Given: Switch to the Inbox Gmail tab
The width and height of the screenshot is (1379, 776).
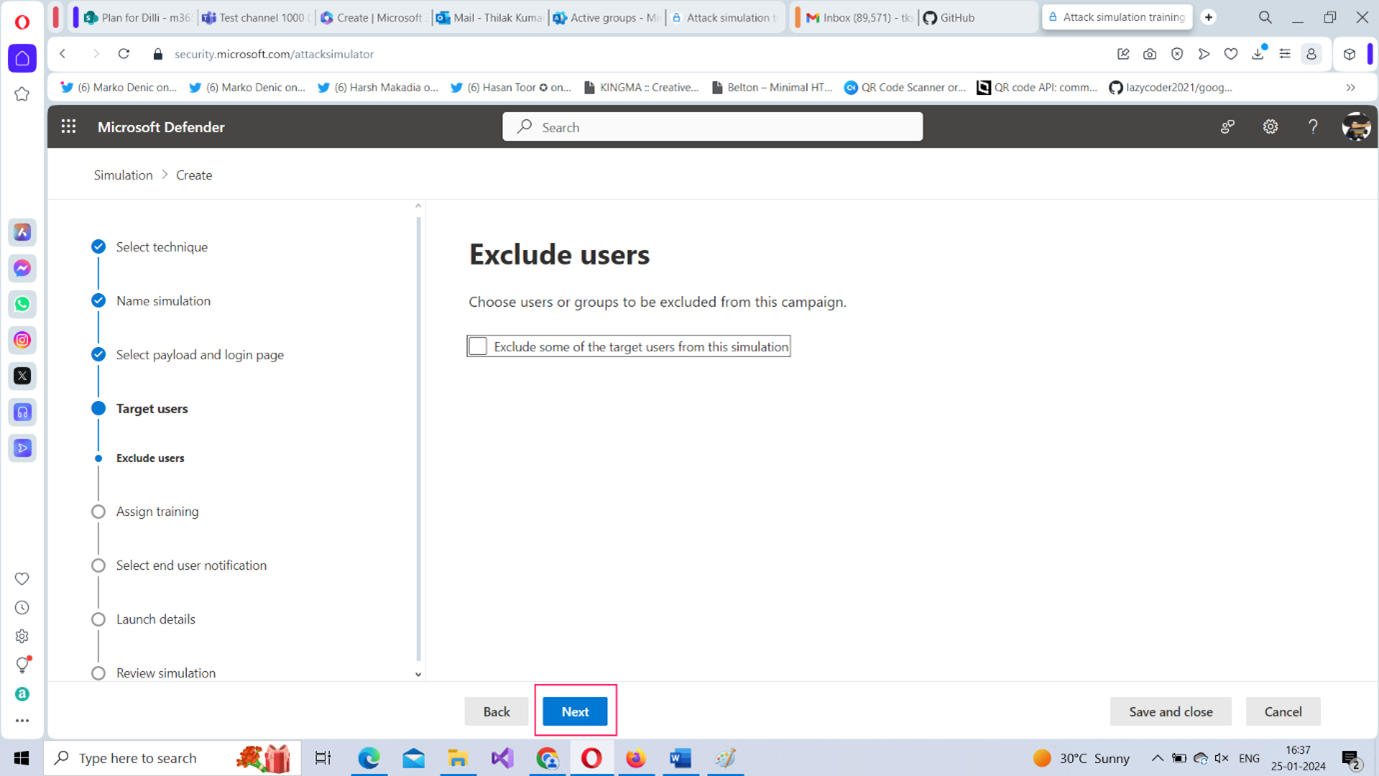Looking at the screenshot, I should tap(857, 18).
